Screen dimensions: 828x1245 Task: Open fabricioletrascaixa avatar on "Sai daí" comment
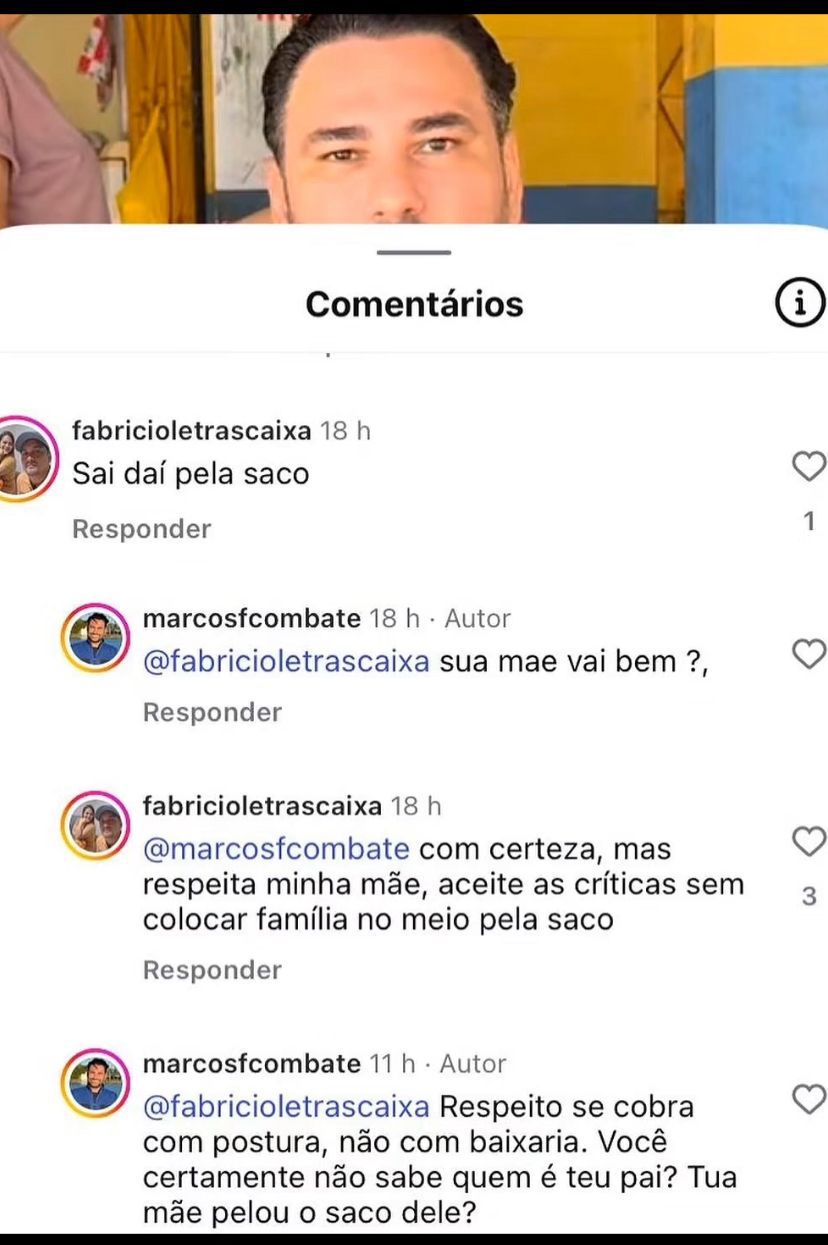click(24, 457)
